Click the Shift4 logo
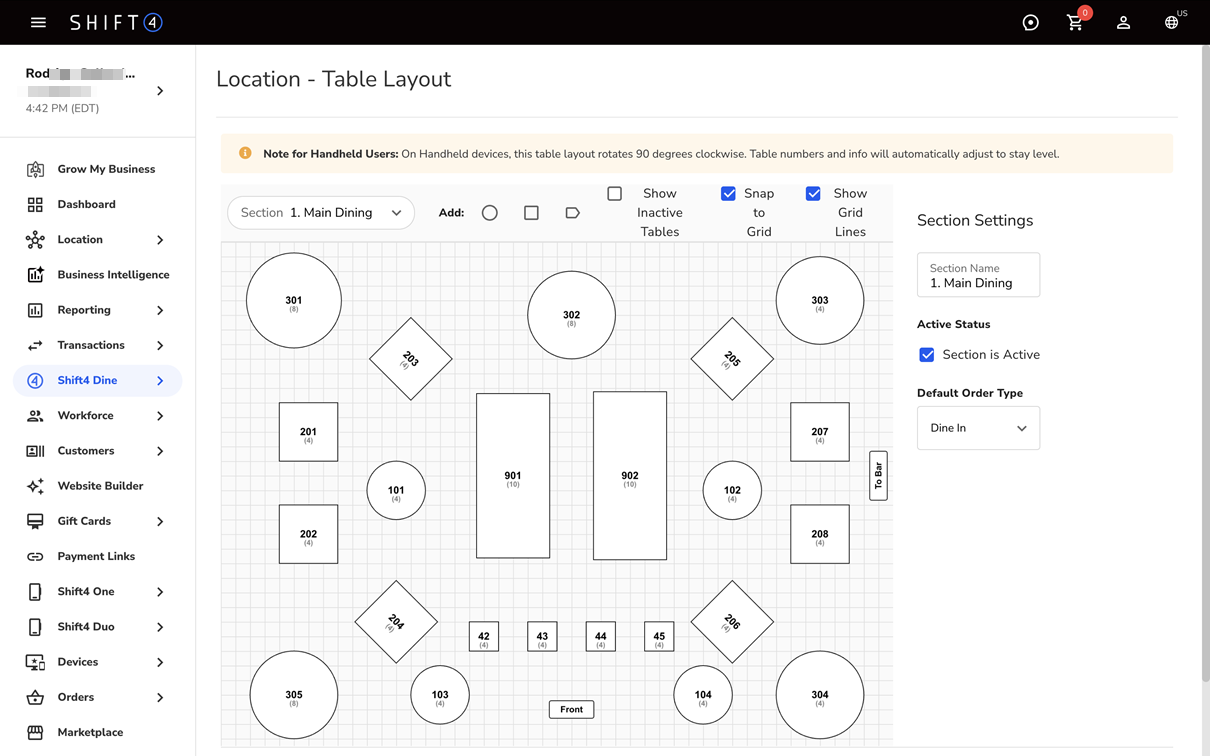The width and height of the screenshot is (1210, 756). (x=116, y=22)
